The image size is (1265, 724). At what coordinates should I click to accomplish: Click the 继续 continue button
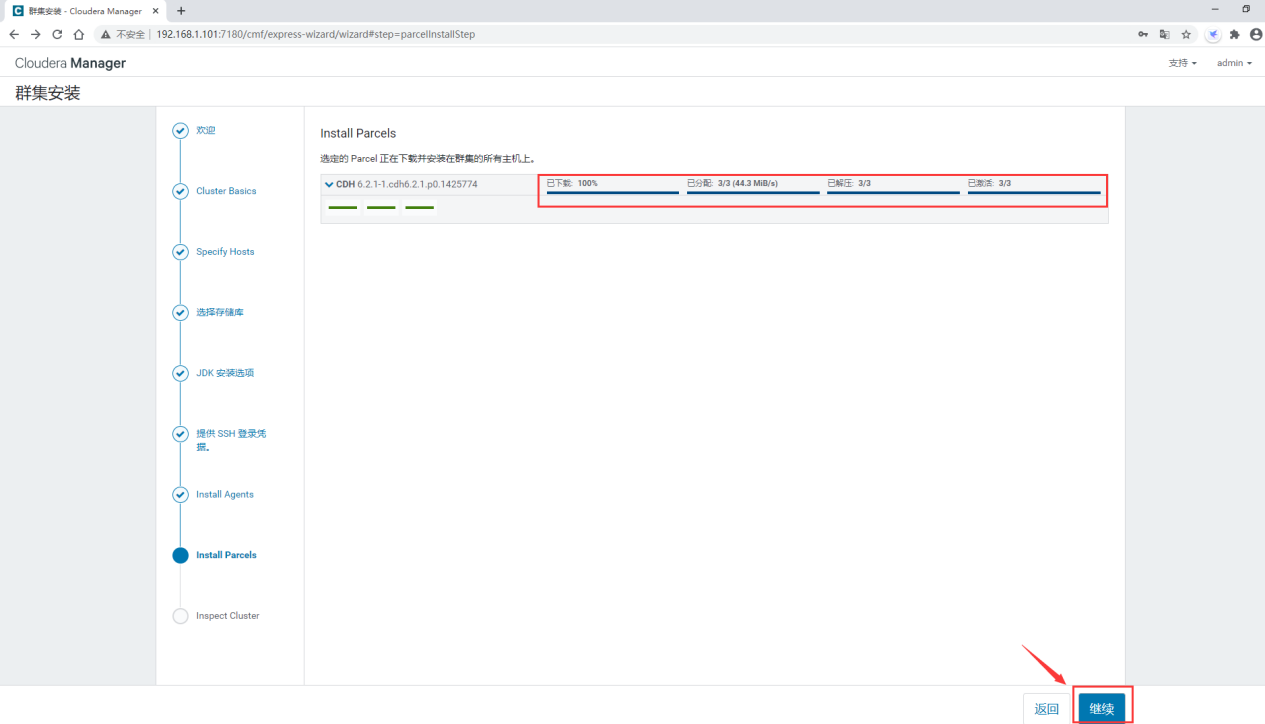(x=1102, y=708)
